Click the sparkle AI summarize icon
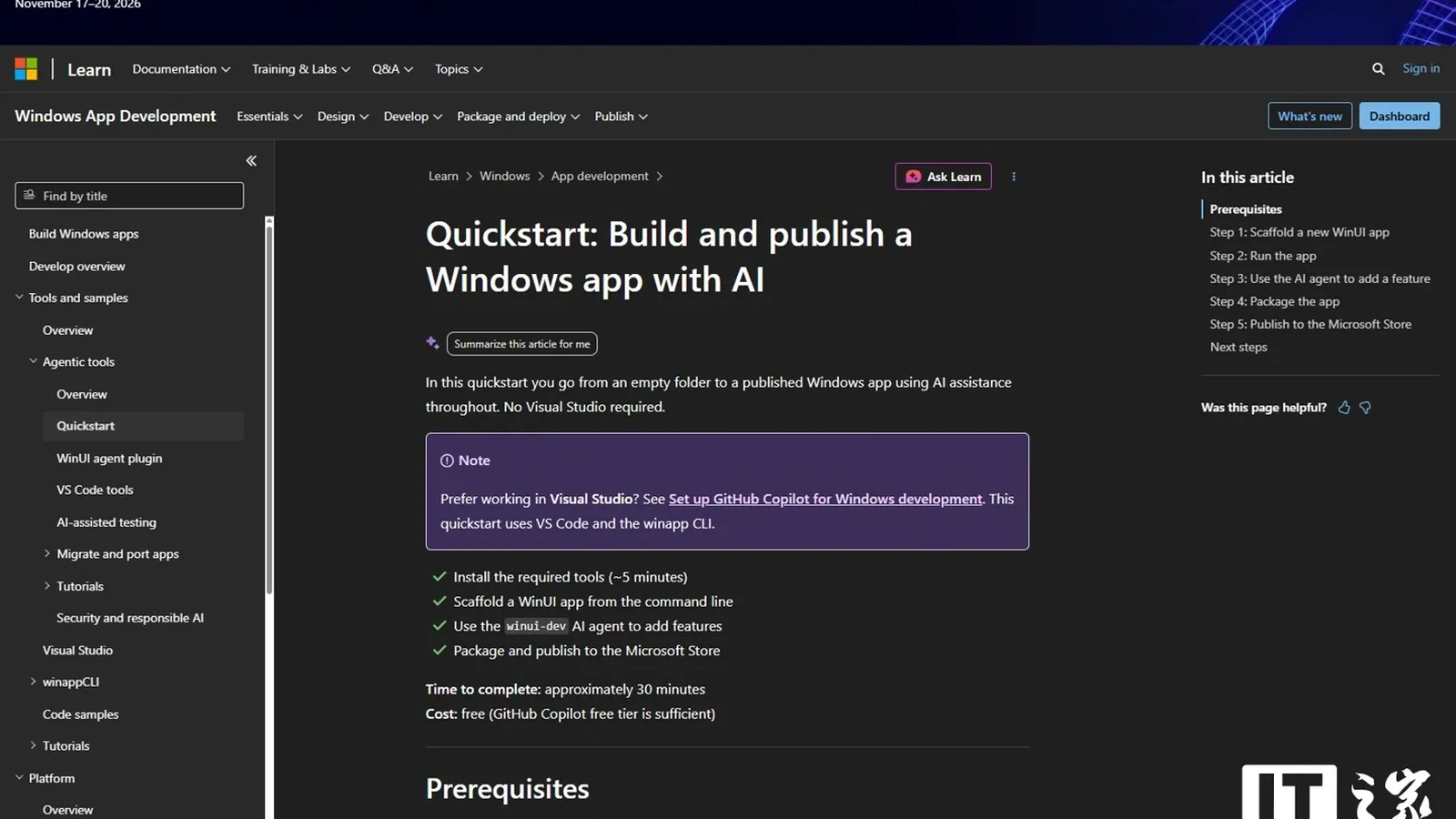Image resolution: width=1456 pixels, height=819 pixels. tap(432, 343)
